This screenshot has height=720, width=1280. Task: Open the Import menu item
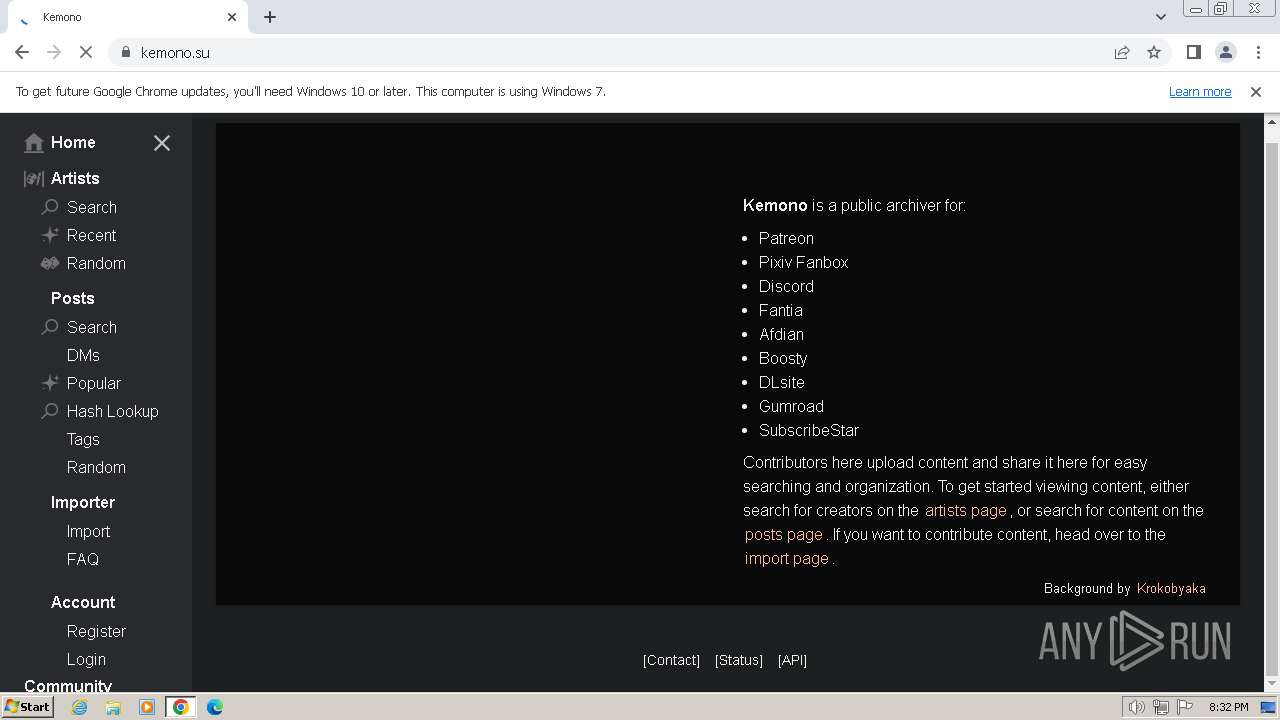click(x=88, y=531)
